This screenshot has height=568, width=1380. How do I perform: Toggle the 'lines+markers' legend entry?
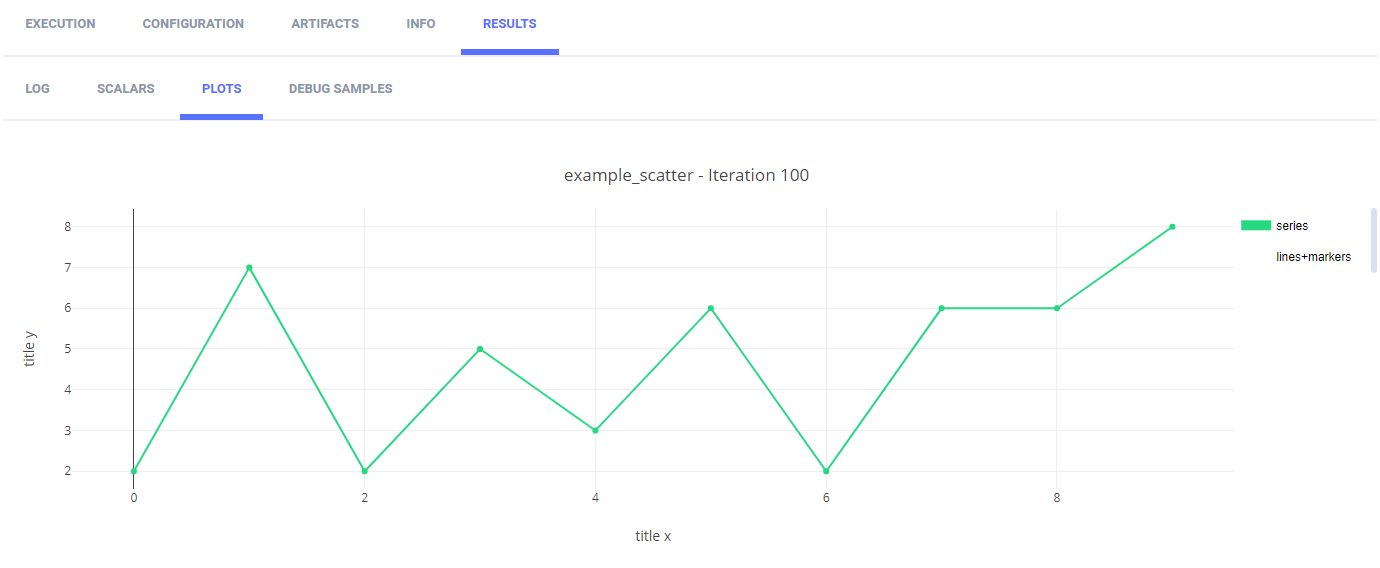click(x=1313, y=257)
